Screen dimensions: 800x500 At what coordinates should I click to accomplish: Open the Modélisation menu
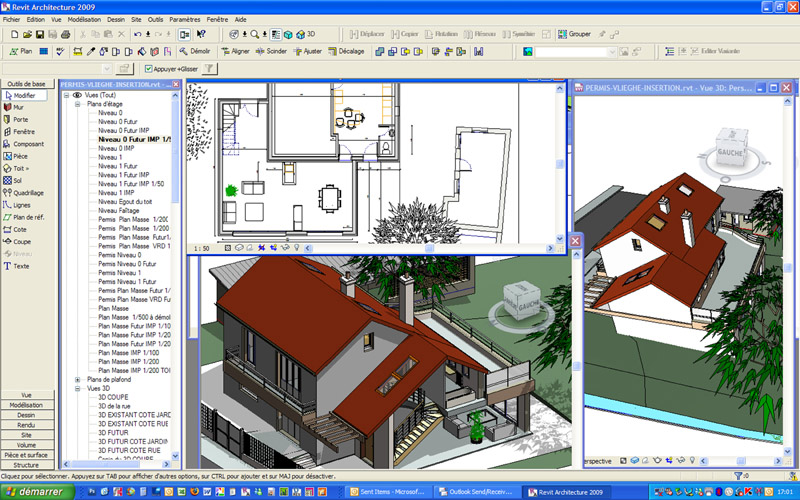(85, 19)
